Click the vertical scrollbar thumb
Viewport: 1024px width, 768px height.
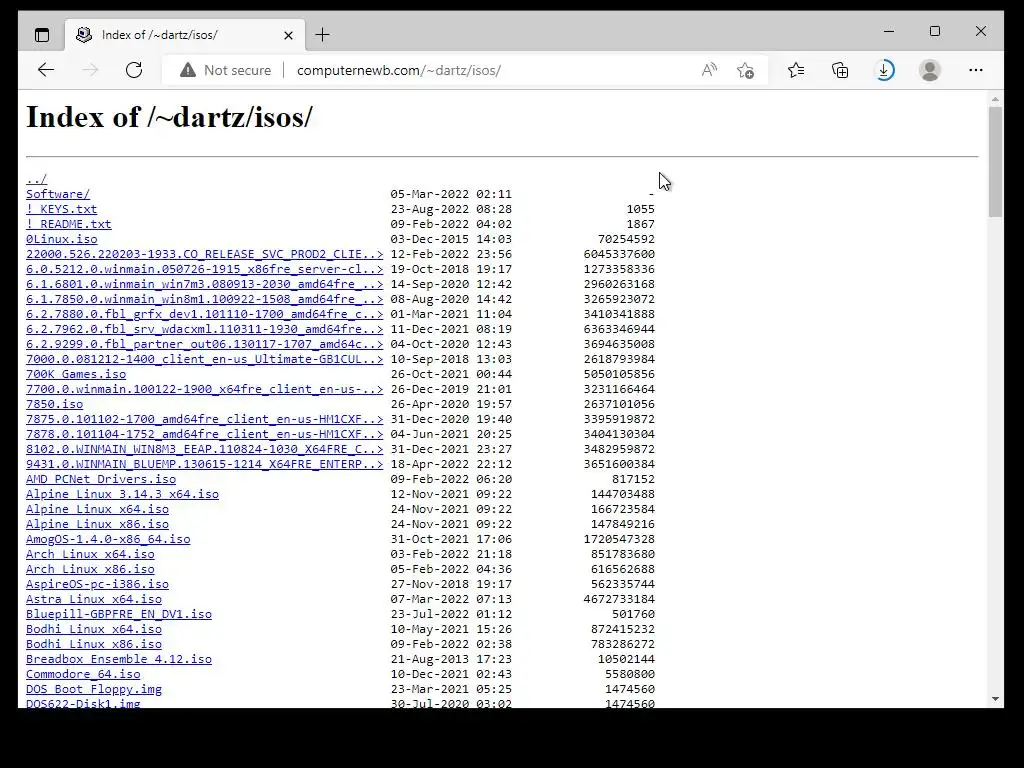point(995,161)
